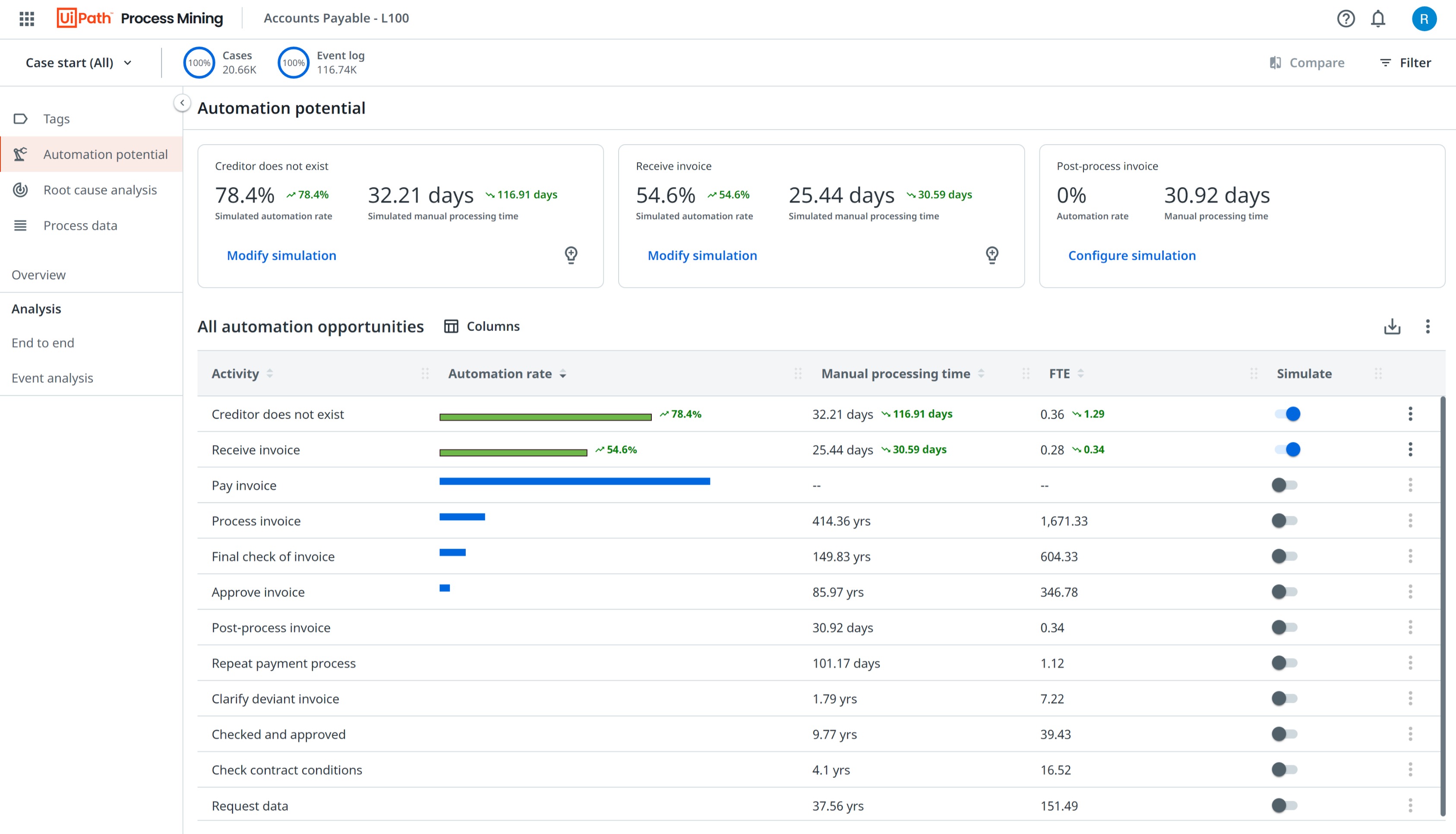Viewport: 1456px width, 834px height.
Task: Click Modify simulation for Receive invoice
Action: 702,256
